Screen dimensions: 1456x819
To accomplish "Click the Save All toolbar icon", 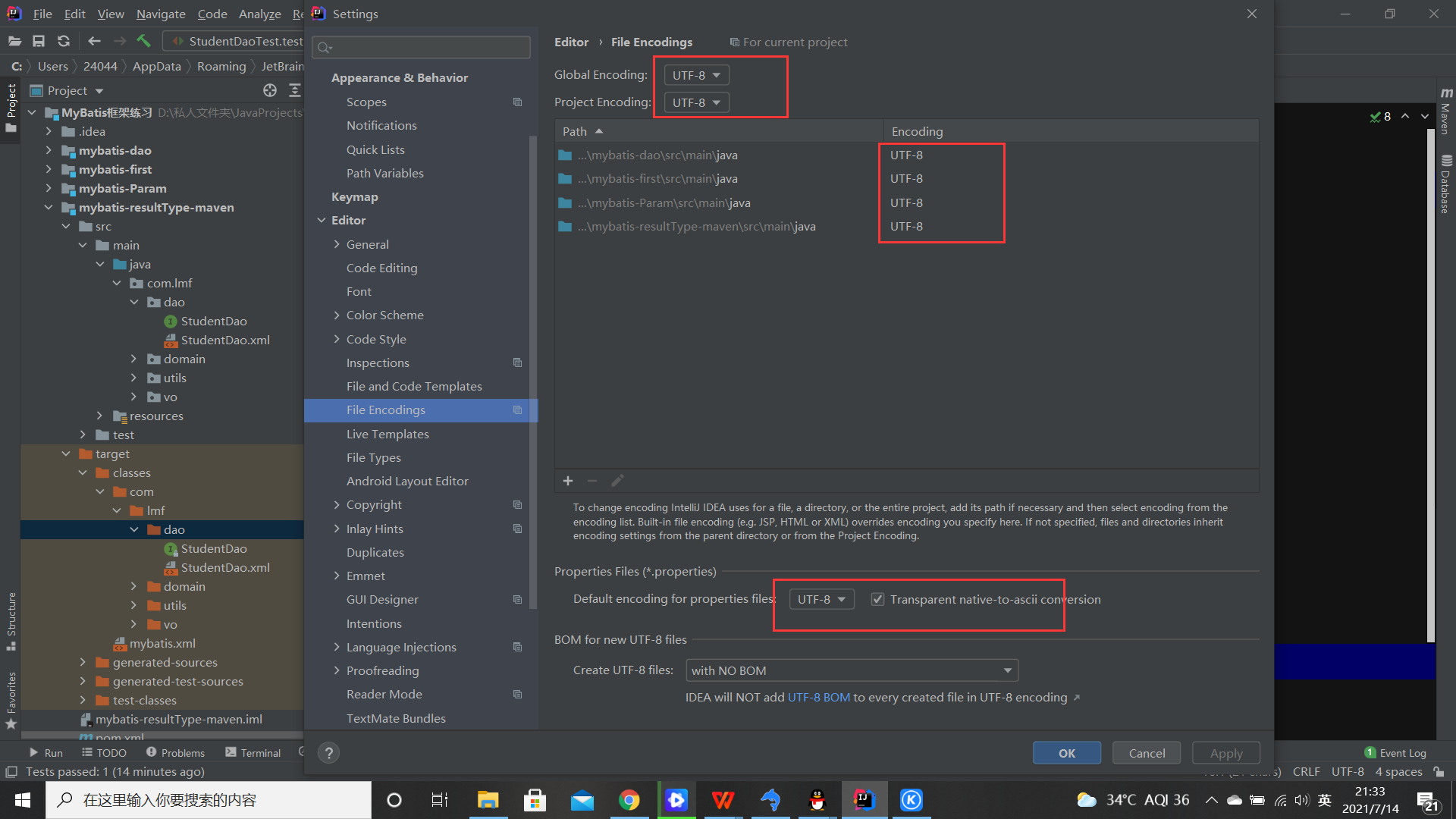I will (x=39, y=41).
